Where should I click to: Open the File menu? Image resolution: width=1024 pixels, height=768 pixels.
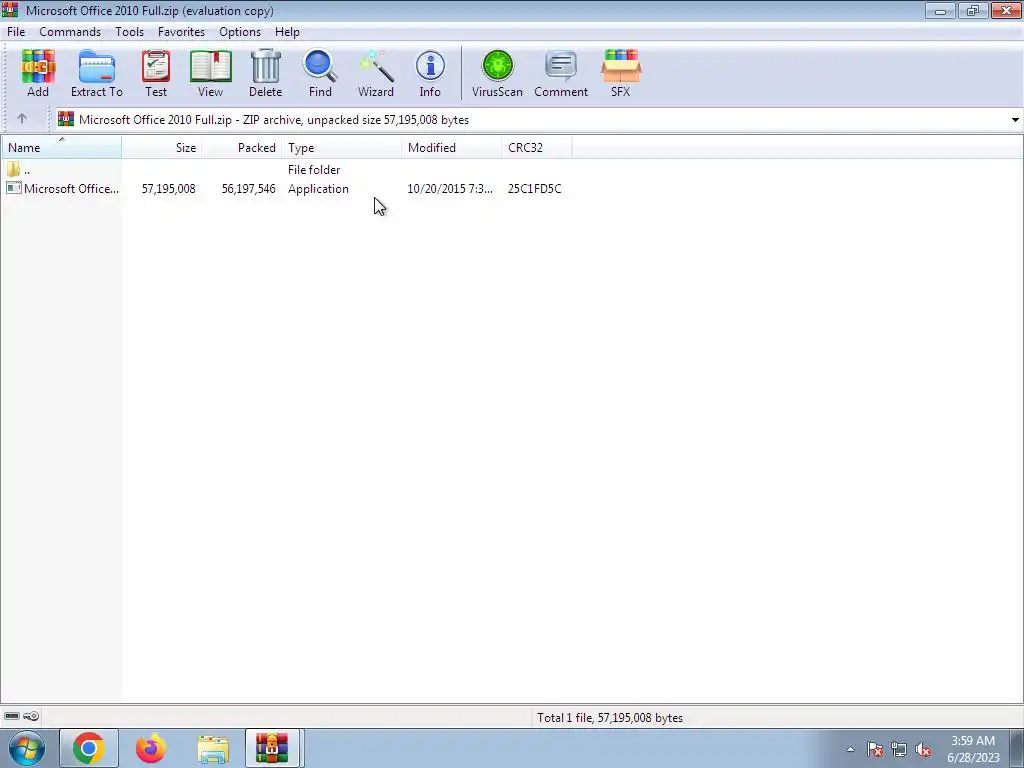[16, 31]
